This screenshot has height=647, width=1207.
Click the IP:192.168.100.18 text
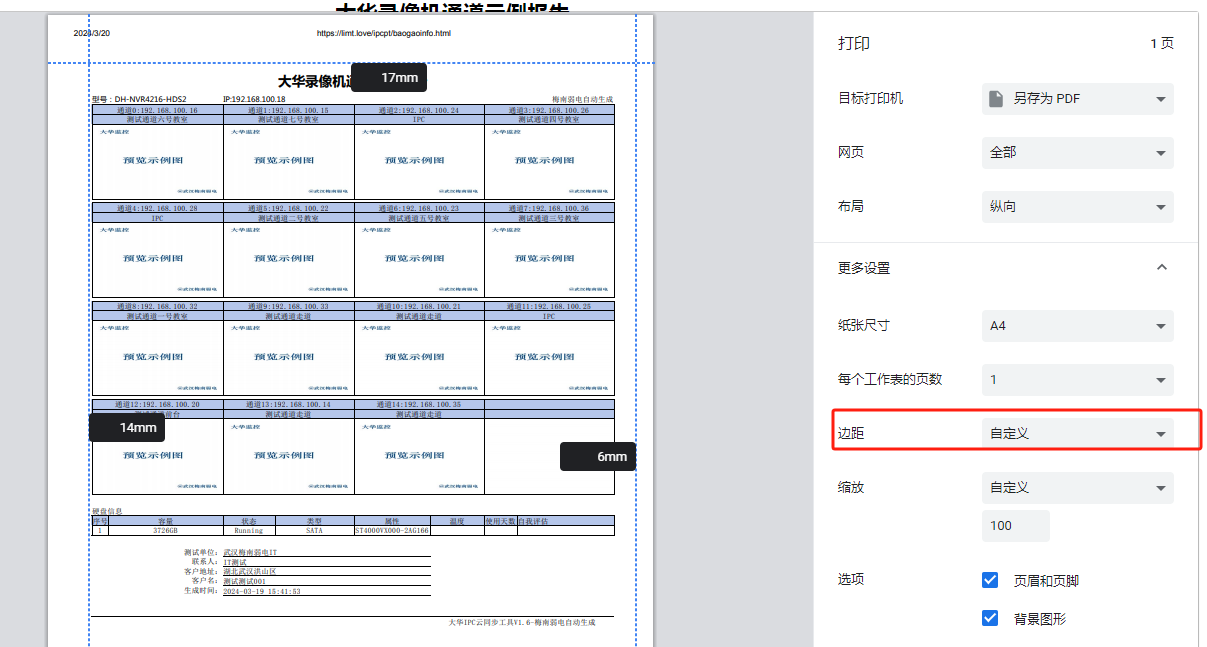[254, 99]
